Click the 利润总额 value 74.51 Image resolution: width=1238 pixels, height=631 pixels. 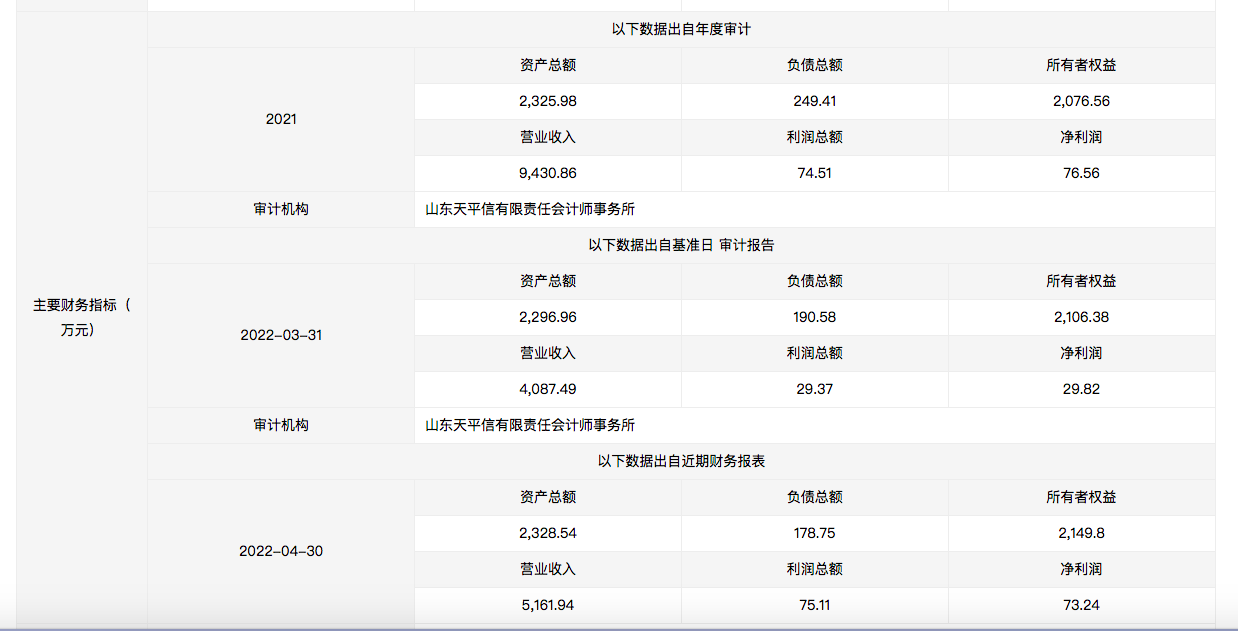814,173
